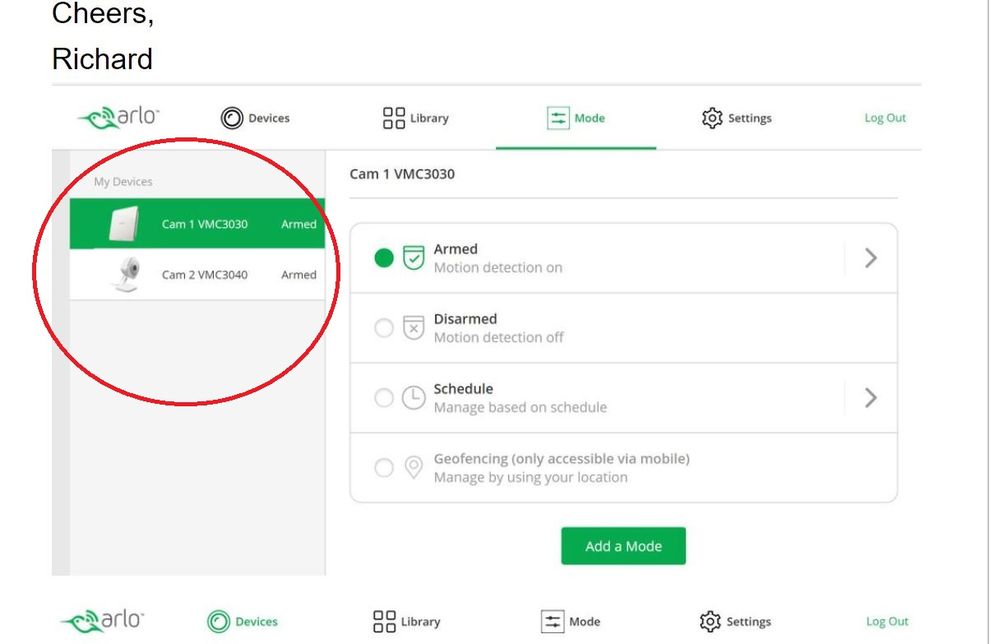Open the Library tab in the upper bar
999x644 pixels.
coord(416,118)
